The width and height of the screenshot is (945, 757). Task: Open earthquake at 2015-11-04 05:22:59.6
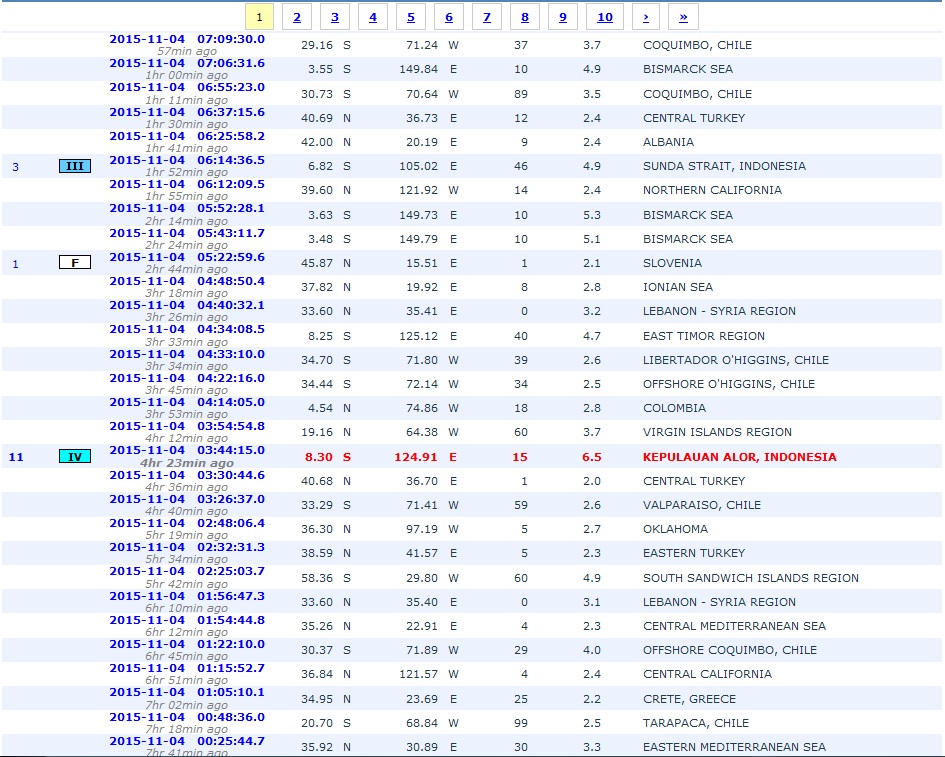(x=187, y=257)
